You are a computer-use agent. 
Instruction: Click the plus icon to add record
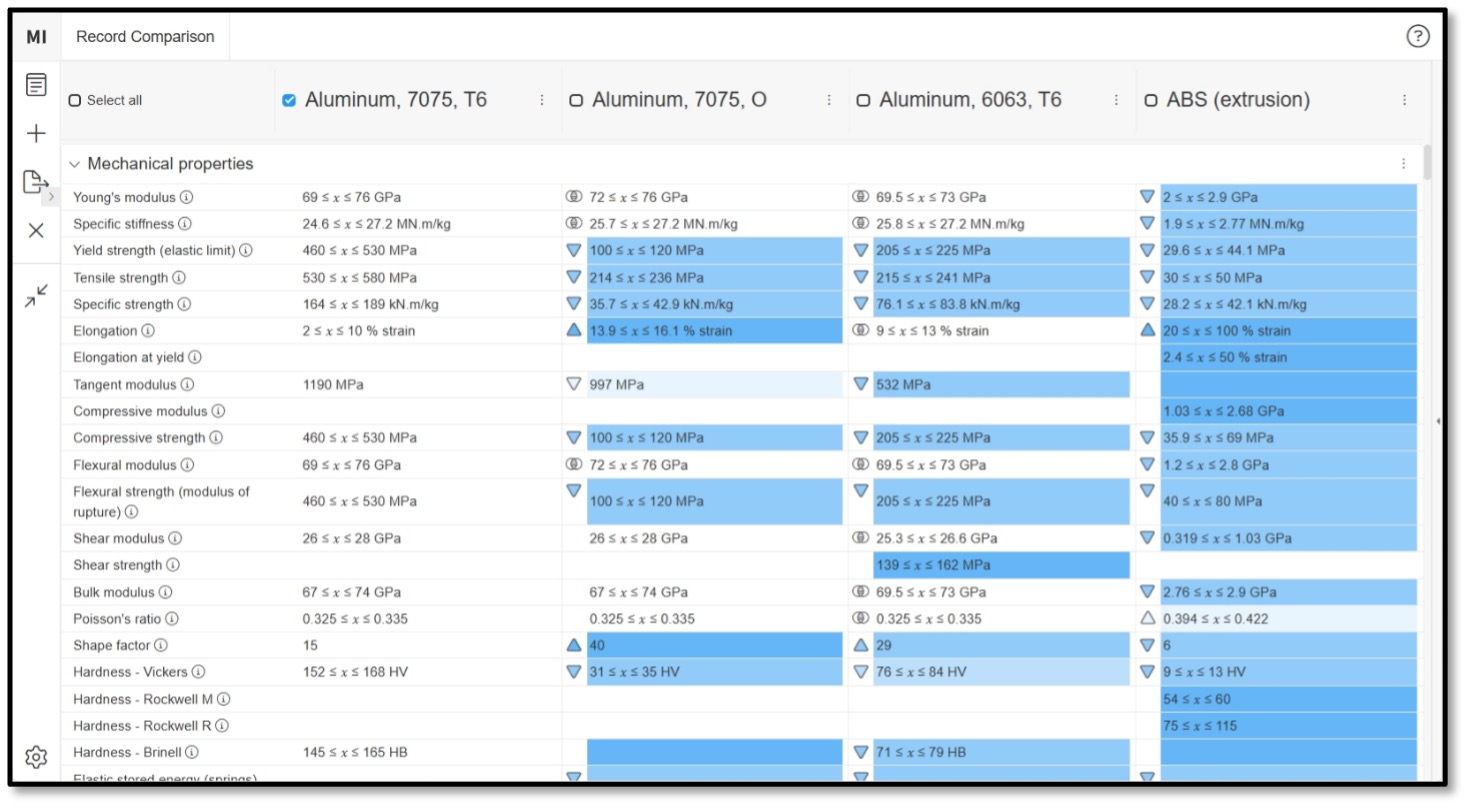click(36, 134)
